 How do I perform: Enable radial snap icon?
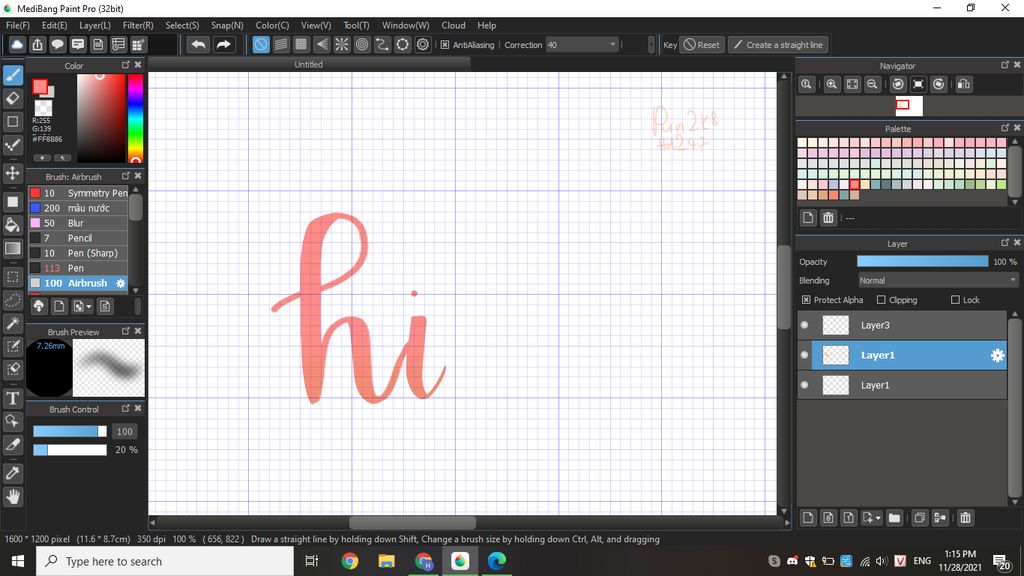(342, 44)
